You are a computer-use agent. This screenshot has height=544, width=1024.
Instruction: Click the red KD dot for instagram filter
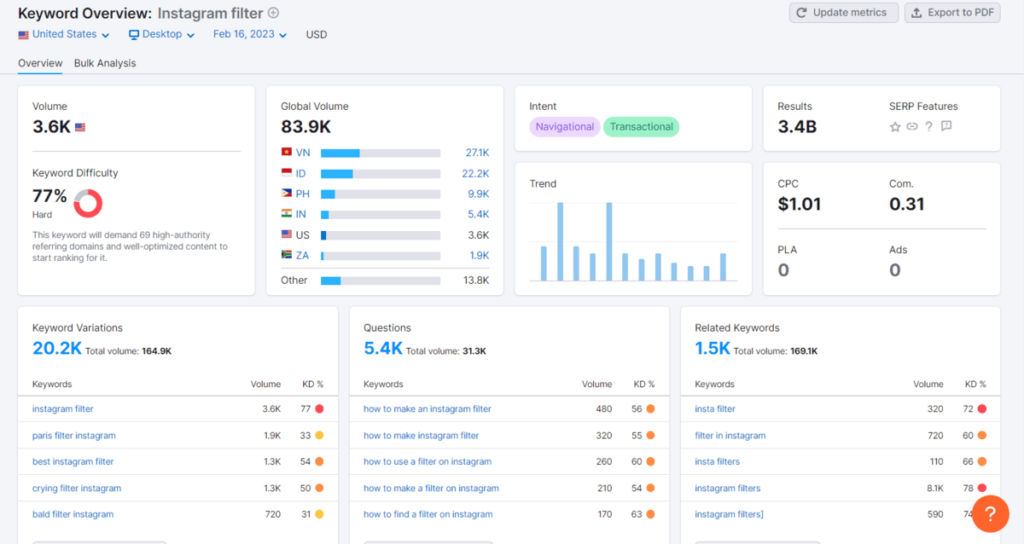[x=319, y=409]
